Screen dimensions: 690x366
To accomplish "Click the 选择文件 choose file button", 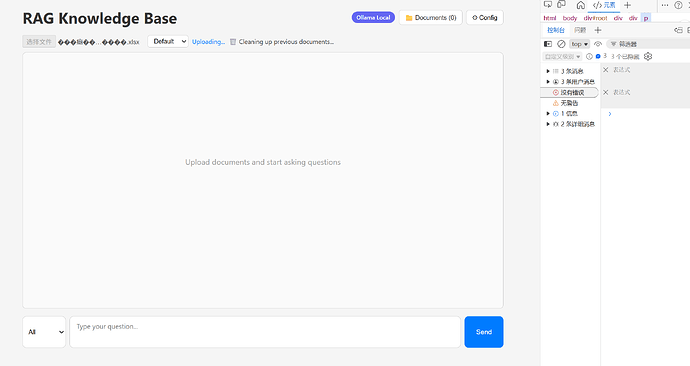I will (39, 42).
